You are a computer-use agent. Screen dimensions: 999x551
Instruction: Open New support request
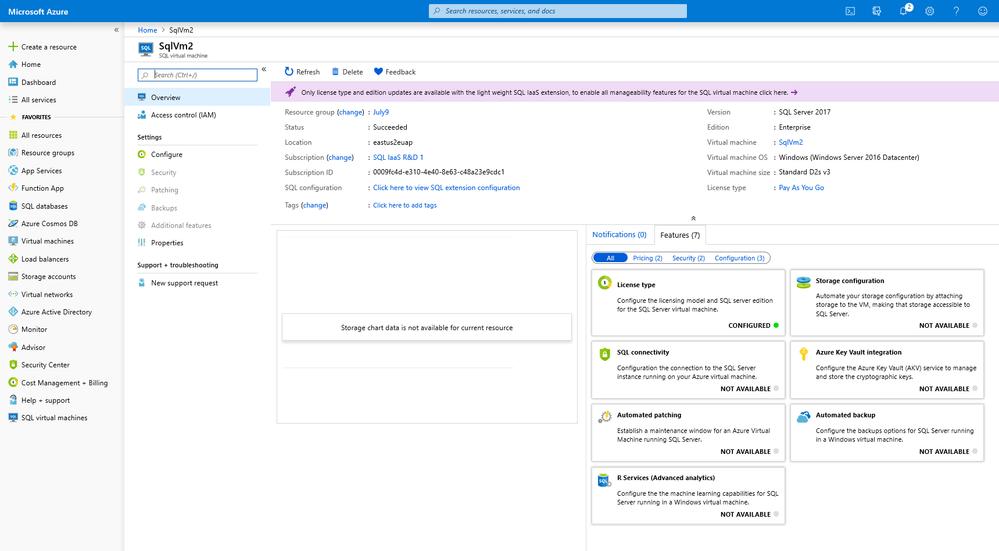point(184,283)
